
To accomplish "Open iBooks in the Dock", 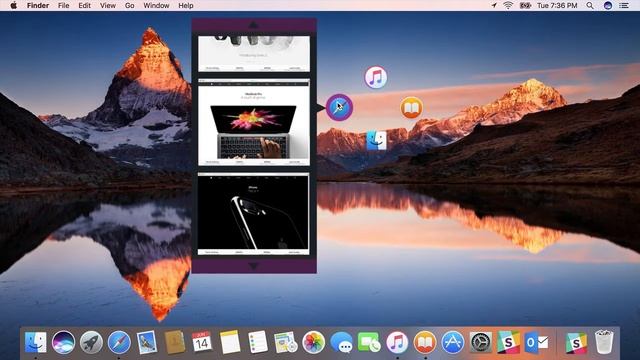I will coord(425,342).
